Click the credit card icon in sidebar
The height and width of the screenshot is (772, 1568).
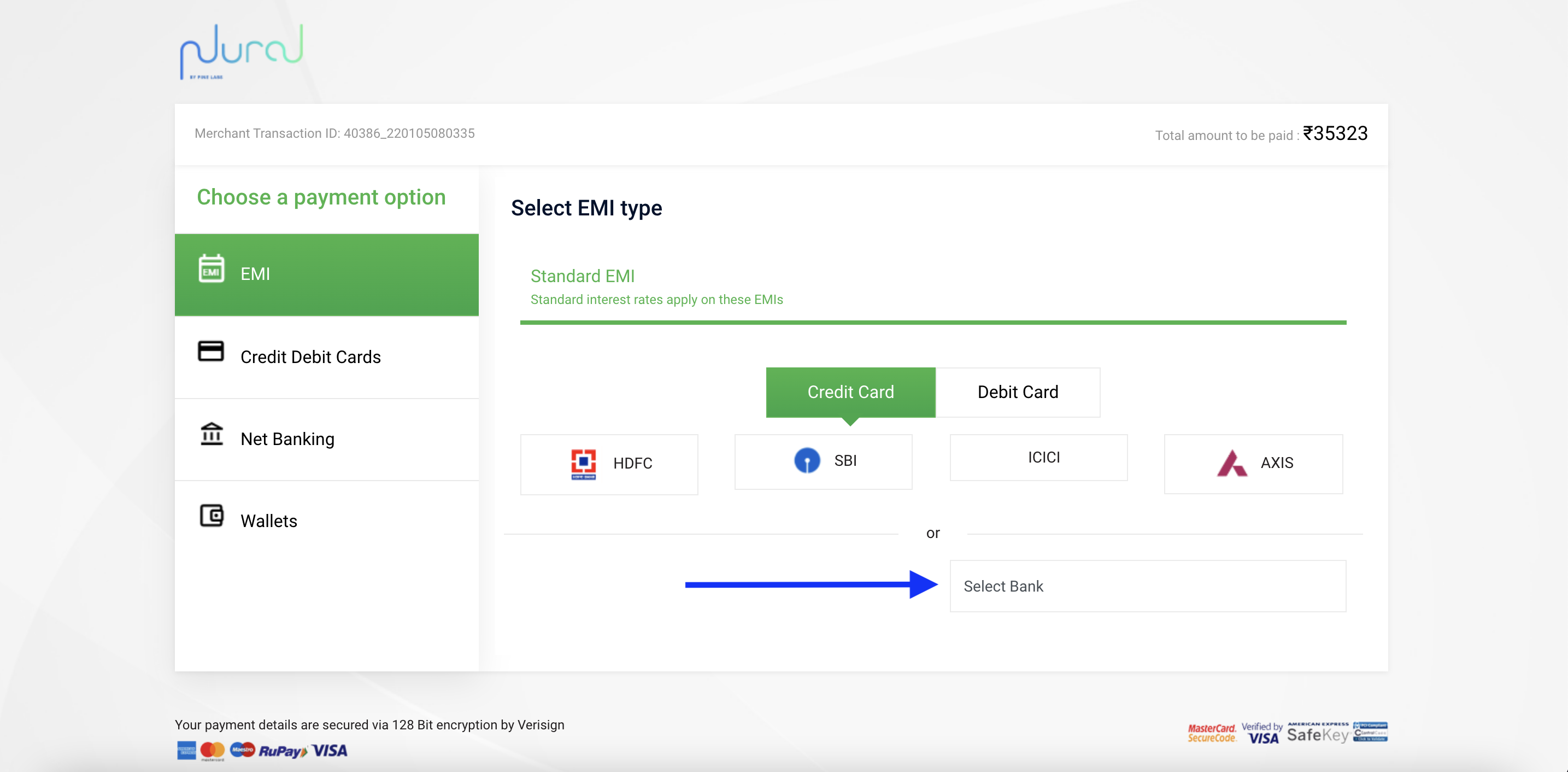click(210, 352)
